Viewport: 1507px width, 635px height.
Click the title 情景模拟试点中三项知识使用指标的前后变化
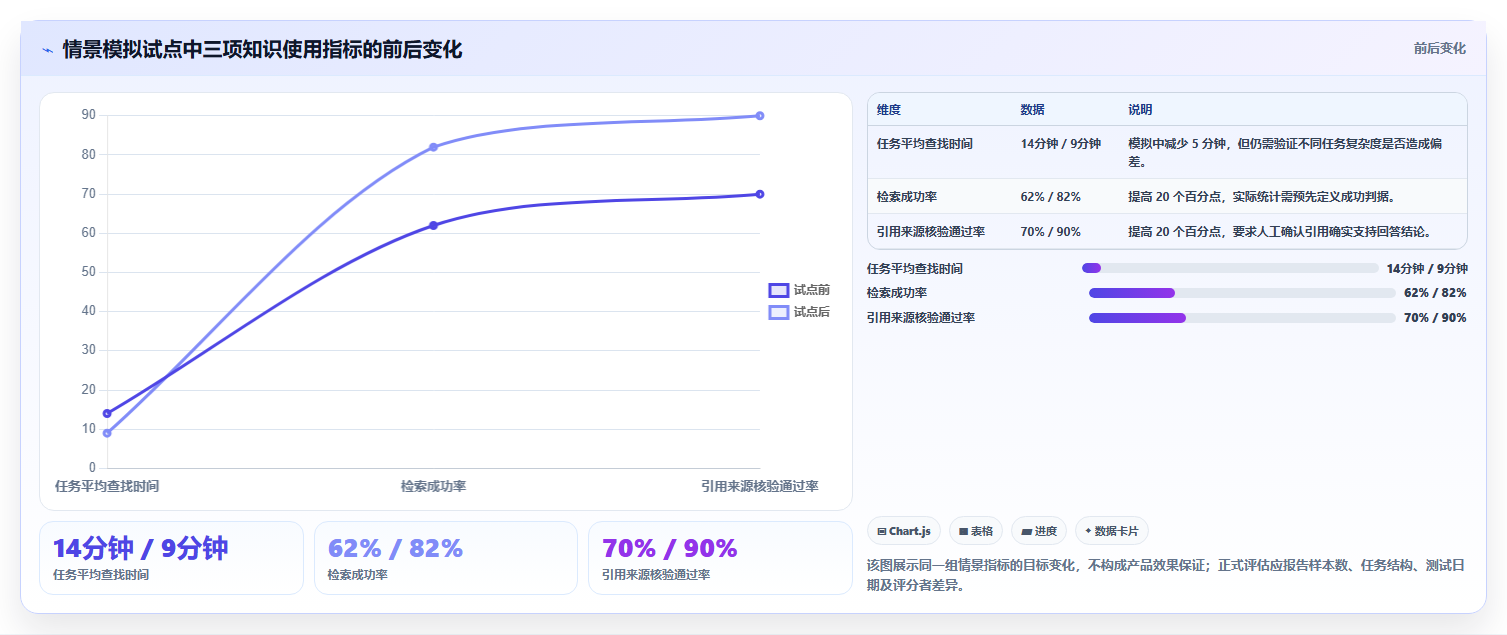click(262, 50)
